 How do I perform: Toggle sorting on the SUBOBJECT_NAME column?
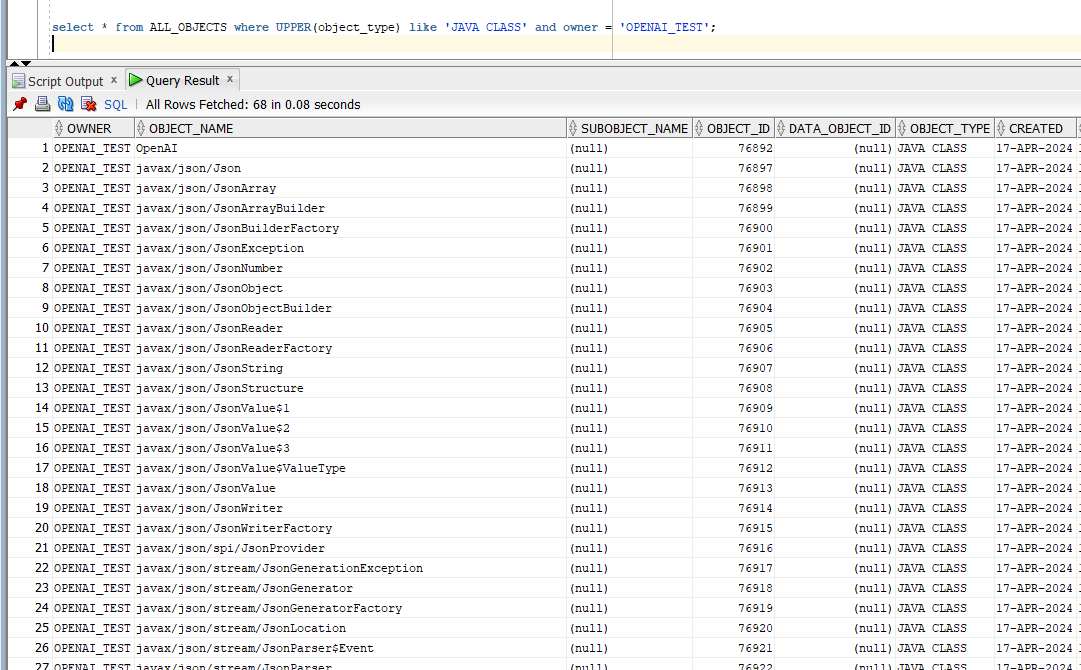(572, 127)
